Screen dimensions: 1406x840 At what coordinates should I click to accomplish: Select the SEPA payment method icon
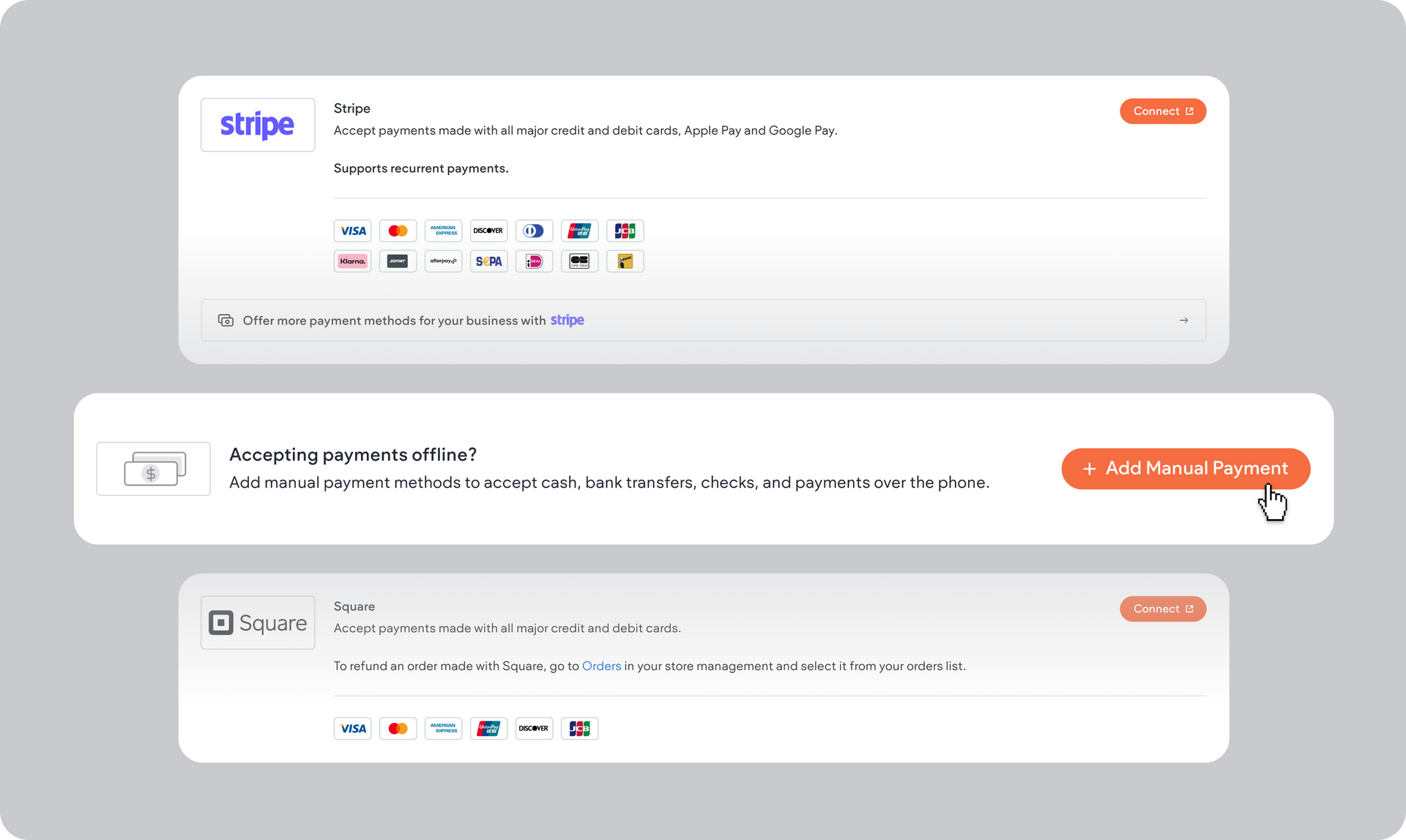pyautogui.click(x=488, y=261)
